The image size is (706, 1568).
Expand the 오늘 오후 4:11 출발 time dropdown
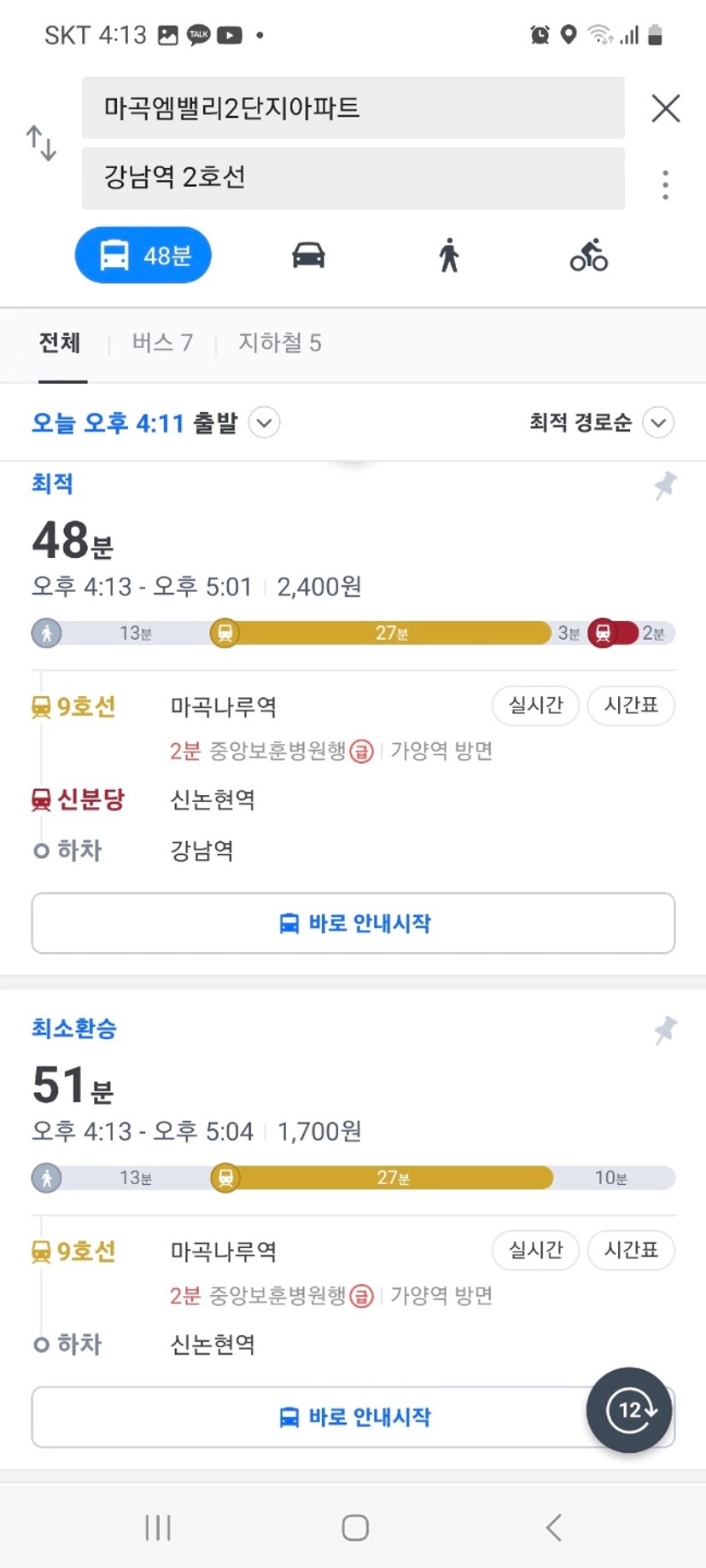pos(265,422)
